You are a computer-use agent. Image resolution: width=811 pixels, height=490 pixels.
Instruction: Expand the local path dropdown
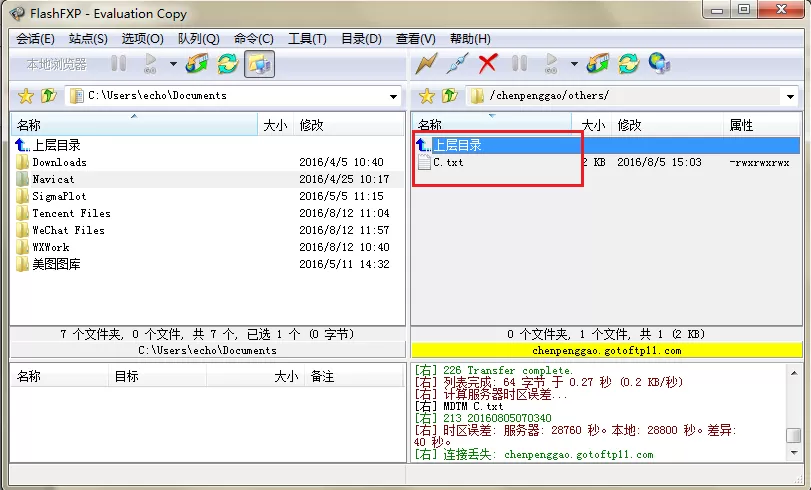click(x=393, y=96)
